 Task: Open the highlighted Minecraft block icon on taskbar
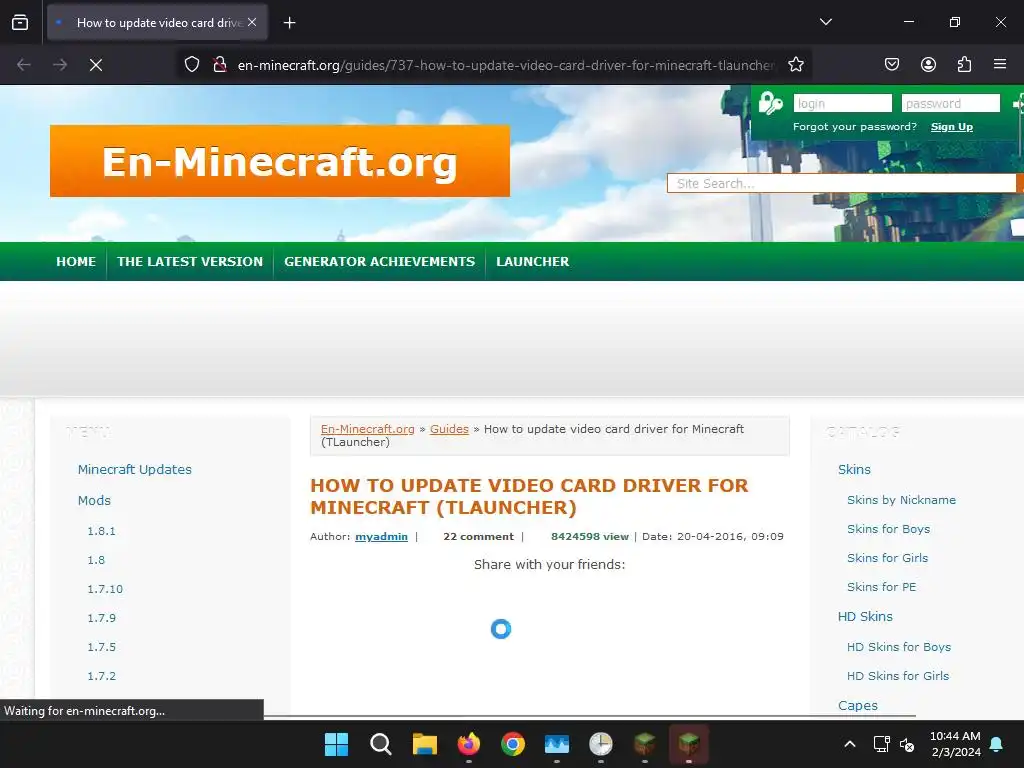tap(689, 744)
